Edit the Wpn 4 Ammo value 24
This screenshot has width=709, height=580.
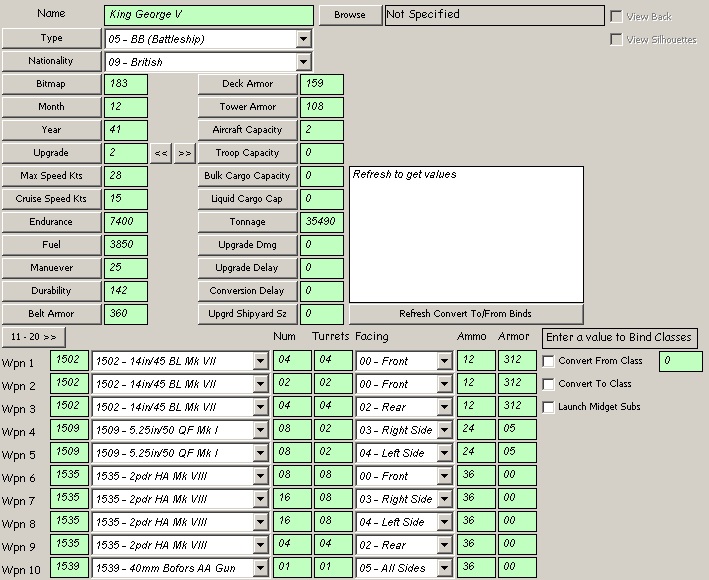click(476, 429)
